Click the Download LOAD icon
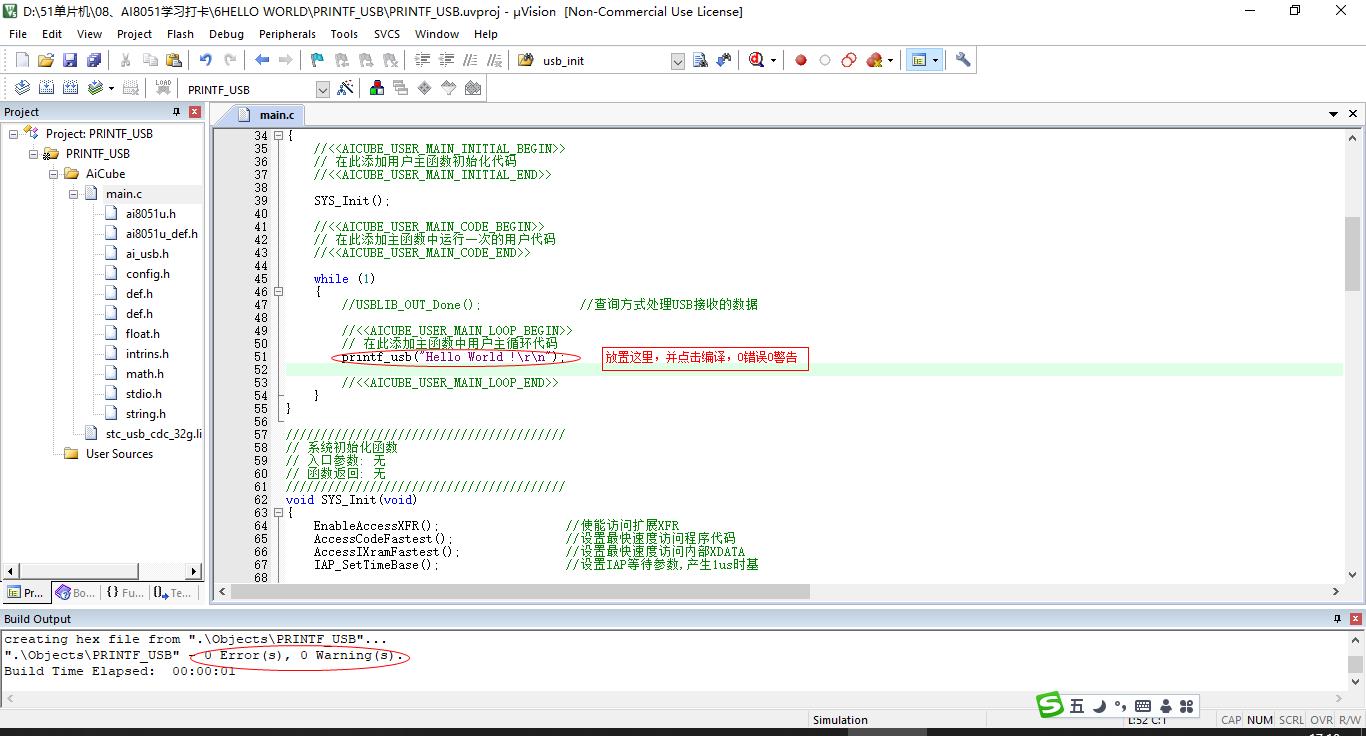 click(x=163, y=88)
